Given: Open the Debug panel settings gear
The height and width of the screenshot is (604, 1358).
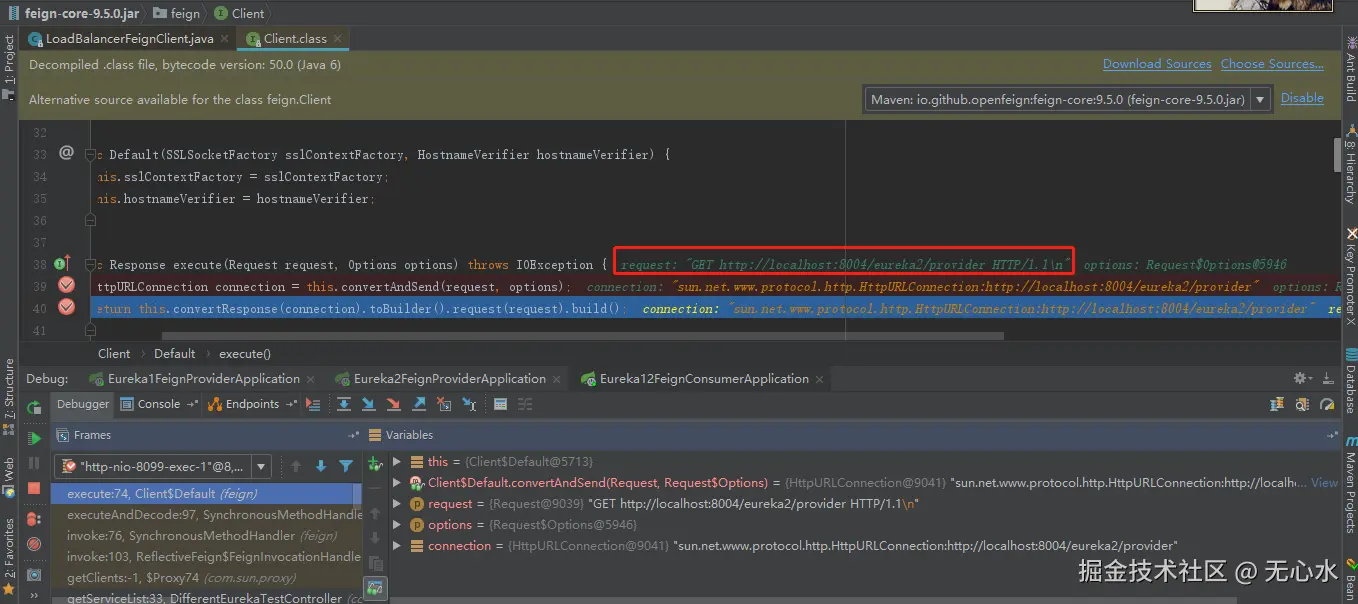Looking at the screenshot, I should pos(1302,378).
